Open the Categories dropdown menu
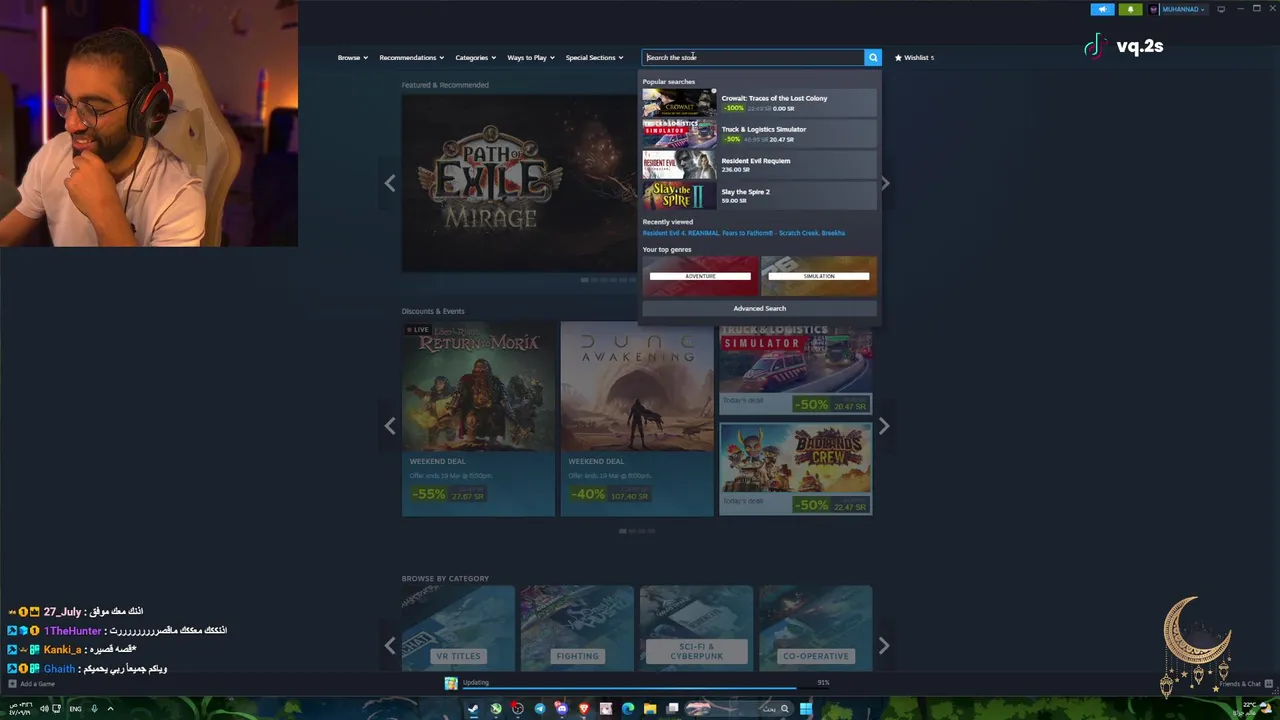The height and width of the screenshot is (720, 1280). [475, 58]
